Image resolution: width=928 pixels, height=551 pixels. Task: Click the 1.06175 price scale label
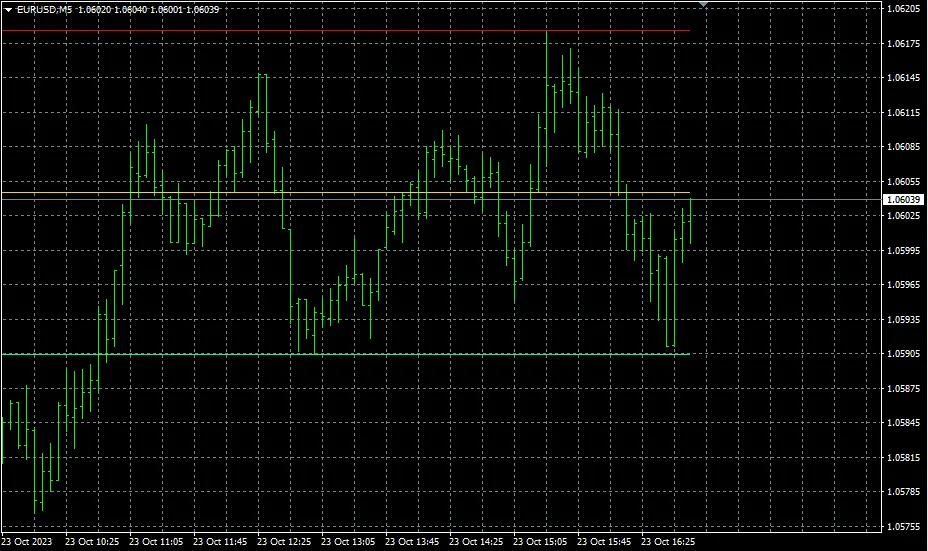point(902,44)
